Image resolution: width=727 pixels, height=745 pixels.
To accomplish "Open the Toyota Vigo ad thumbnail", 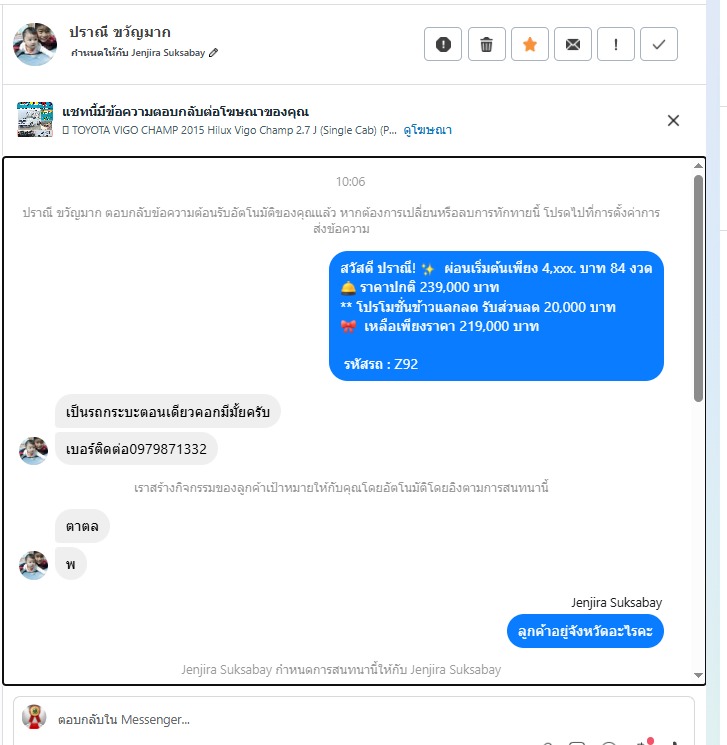I will pyautogui.click(x=35, y=119).
